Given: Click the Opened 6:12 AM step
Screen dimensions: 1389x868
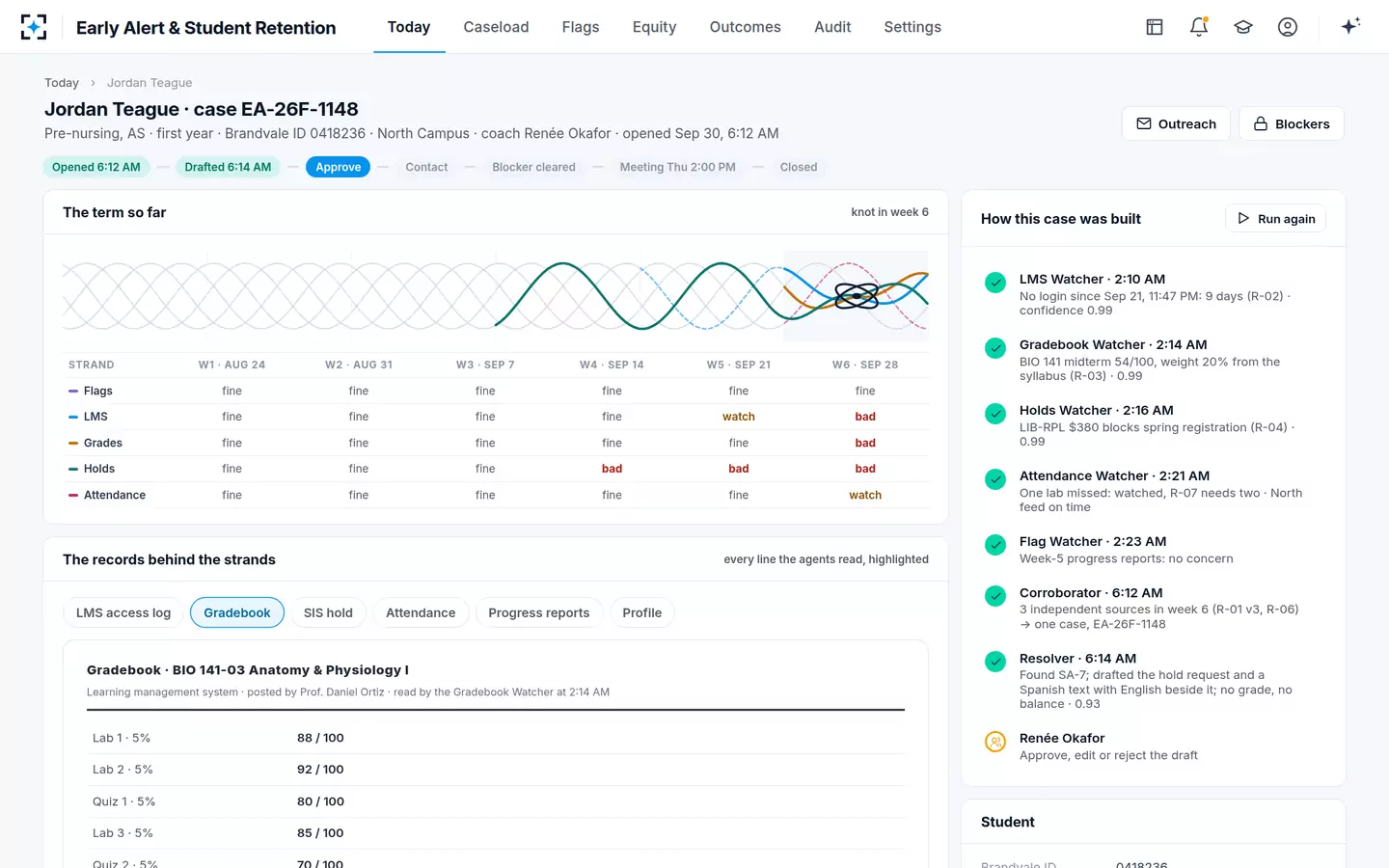Looking at the screenshot, I should 96,167.
